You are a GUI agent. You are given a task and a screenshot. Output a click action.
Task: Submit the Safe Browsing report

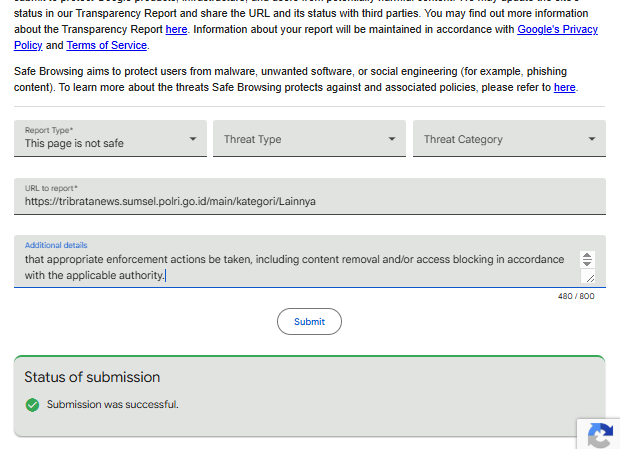pos(309,321)
